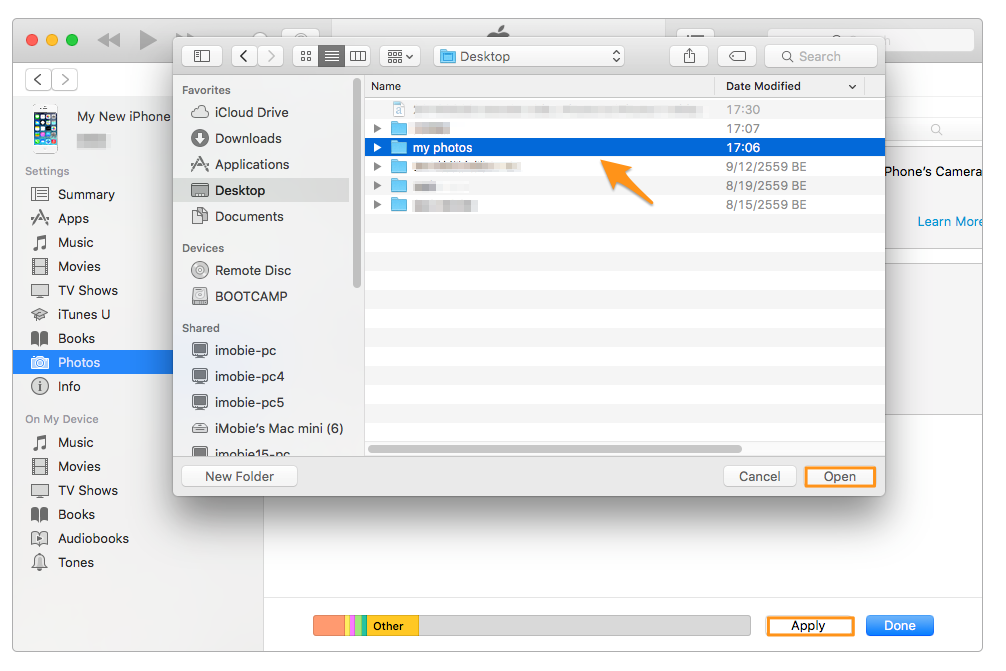
Task: Toggle the sidebar in the file dialog
Action: coord(201,55)
